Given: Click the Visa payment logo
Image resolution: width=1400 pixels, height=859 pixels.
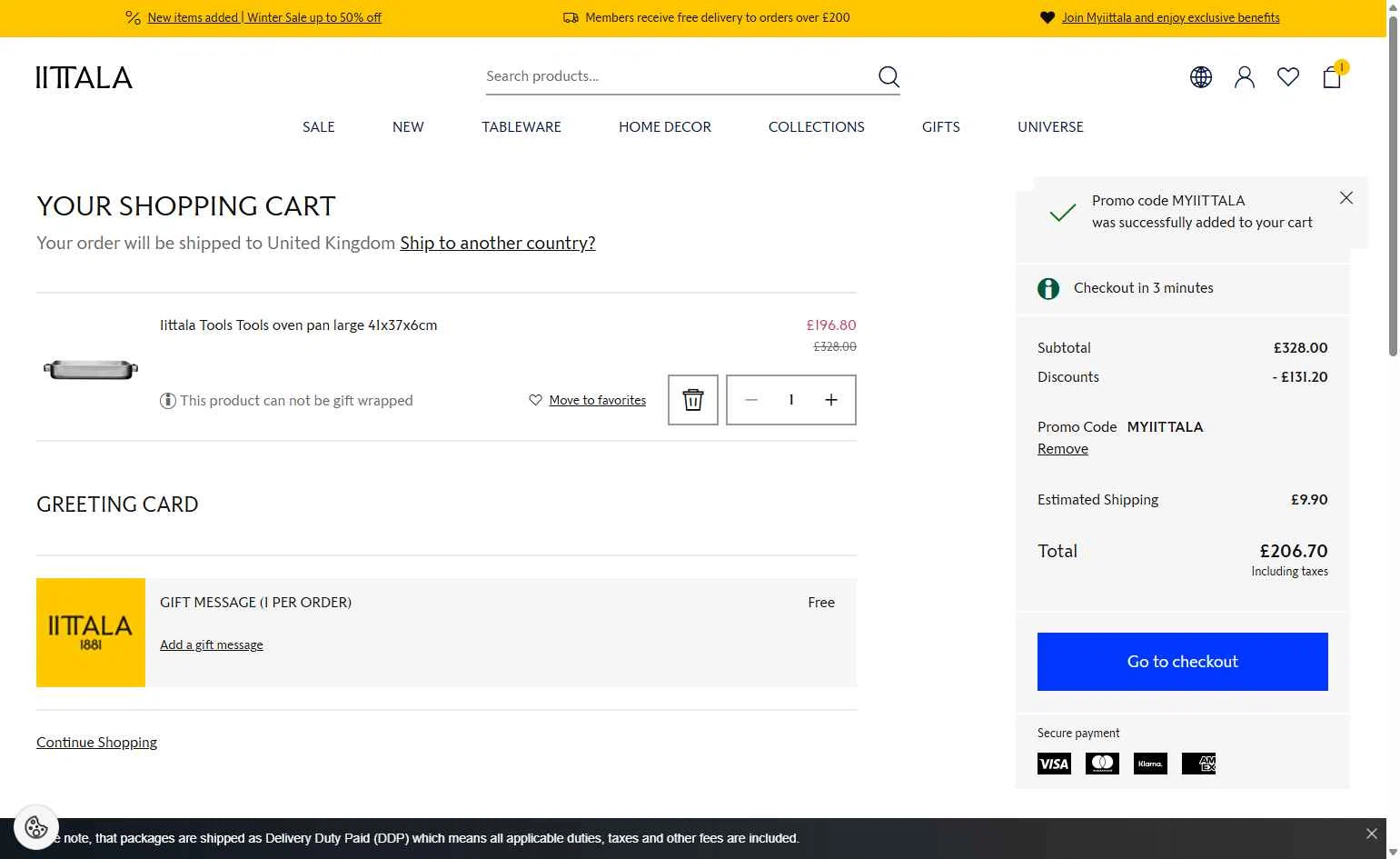Looking at the screenshot, I should point(1054,764).
